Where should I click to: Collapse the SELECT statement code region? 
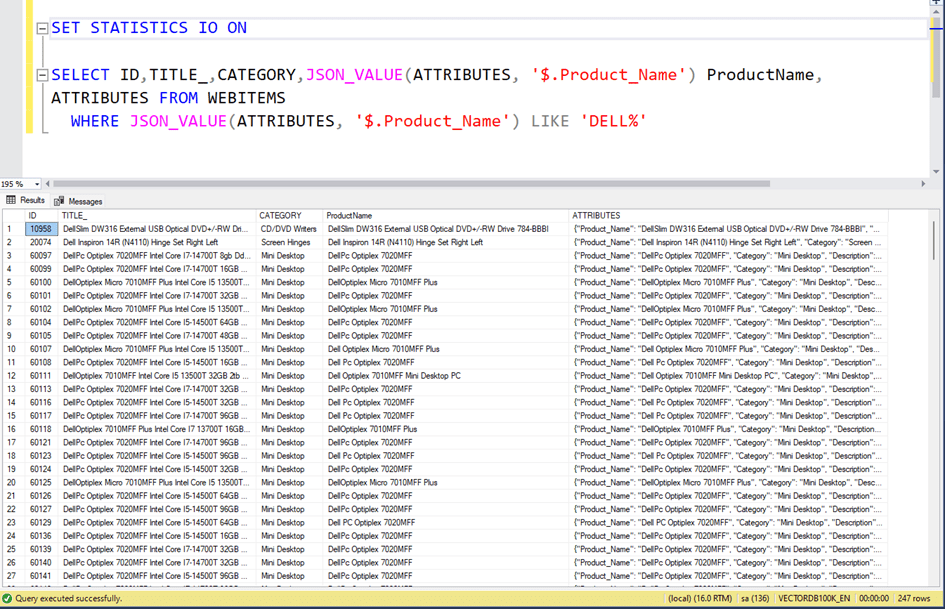[x=42, y=76]
